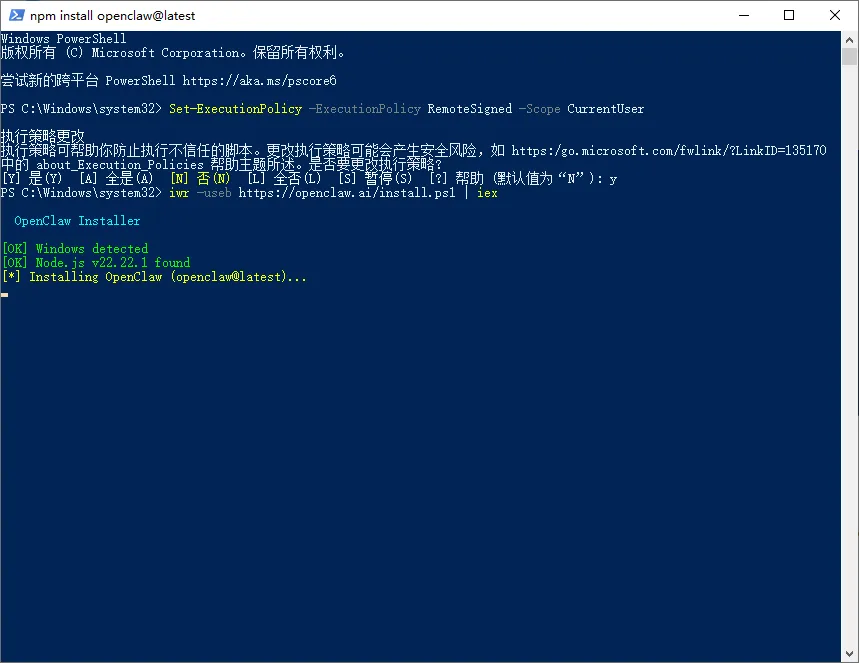
Task: Click the 'OpenClaw Installer' heading
Action: tap(77, 221)
